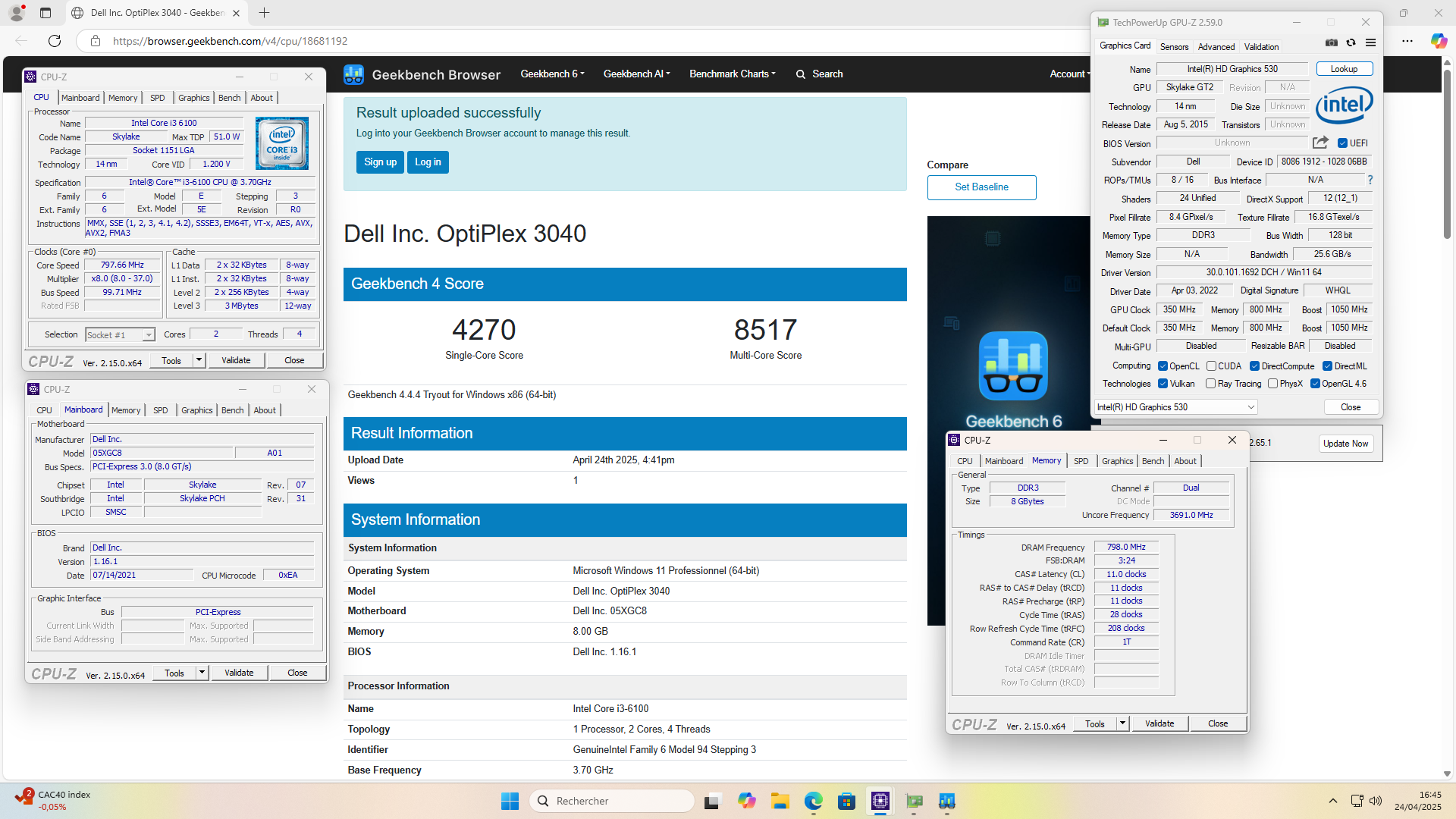The width and height of the screenshot is (1456, 819).
Task: Switch to the Advanced tab in GPU-Z
Action: (1216, 47)
